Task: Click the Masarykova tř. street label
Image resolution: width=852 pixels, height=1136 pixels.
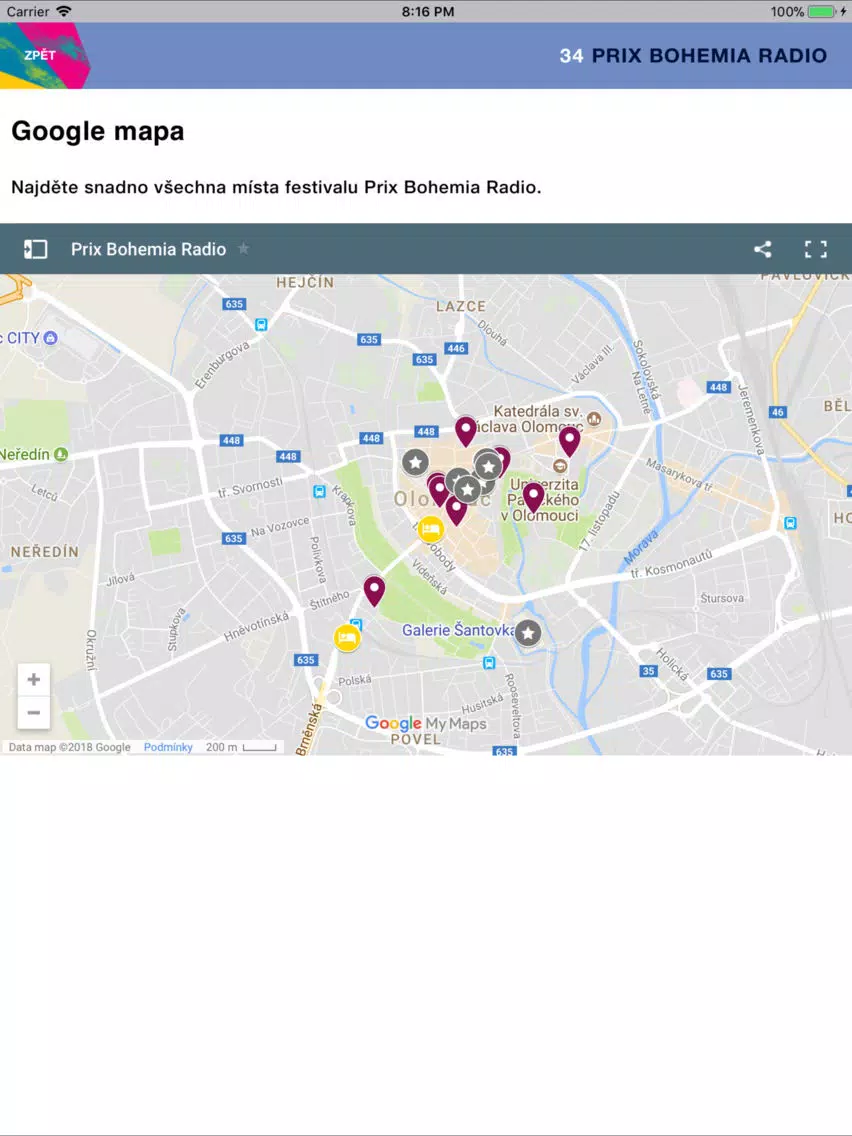Action: pyautogui.click(x=680, y=475)
